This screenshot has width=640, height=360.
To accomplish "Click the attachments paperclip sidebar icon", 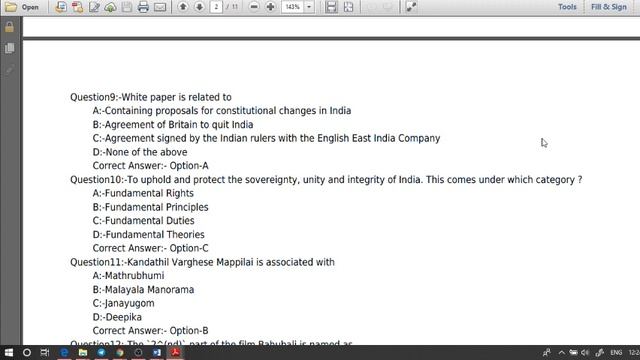I will [9, 70].
